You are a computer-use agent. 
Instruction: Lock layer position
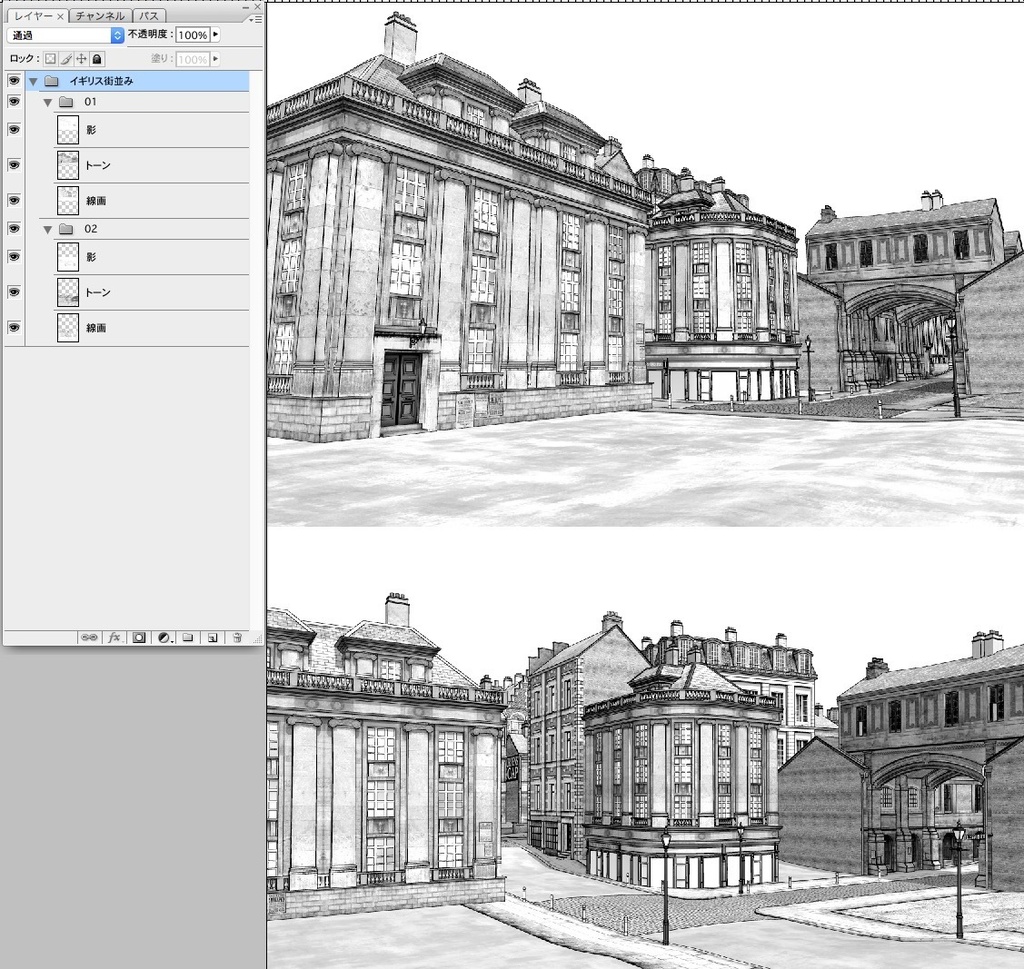82,59
